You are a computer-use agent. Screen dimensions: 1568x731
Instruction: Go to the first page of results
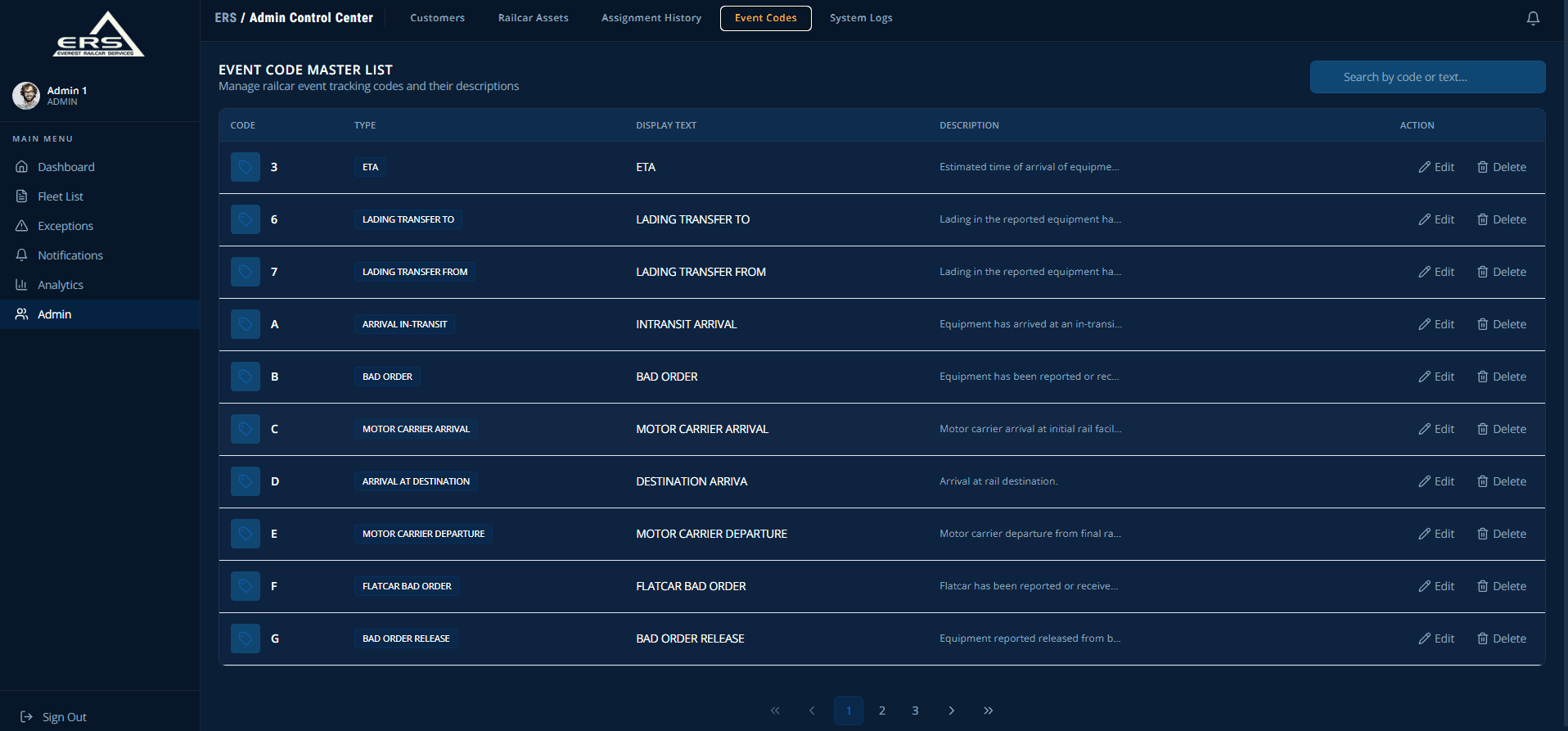775,711
